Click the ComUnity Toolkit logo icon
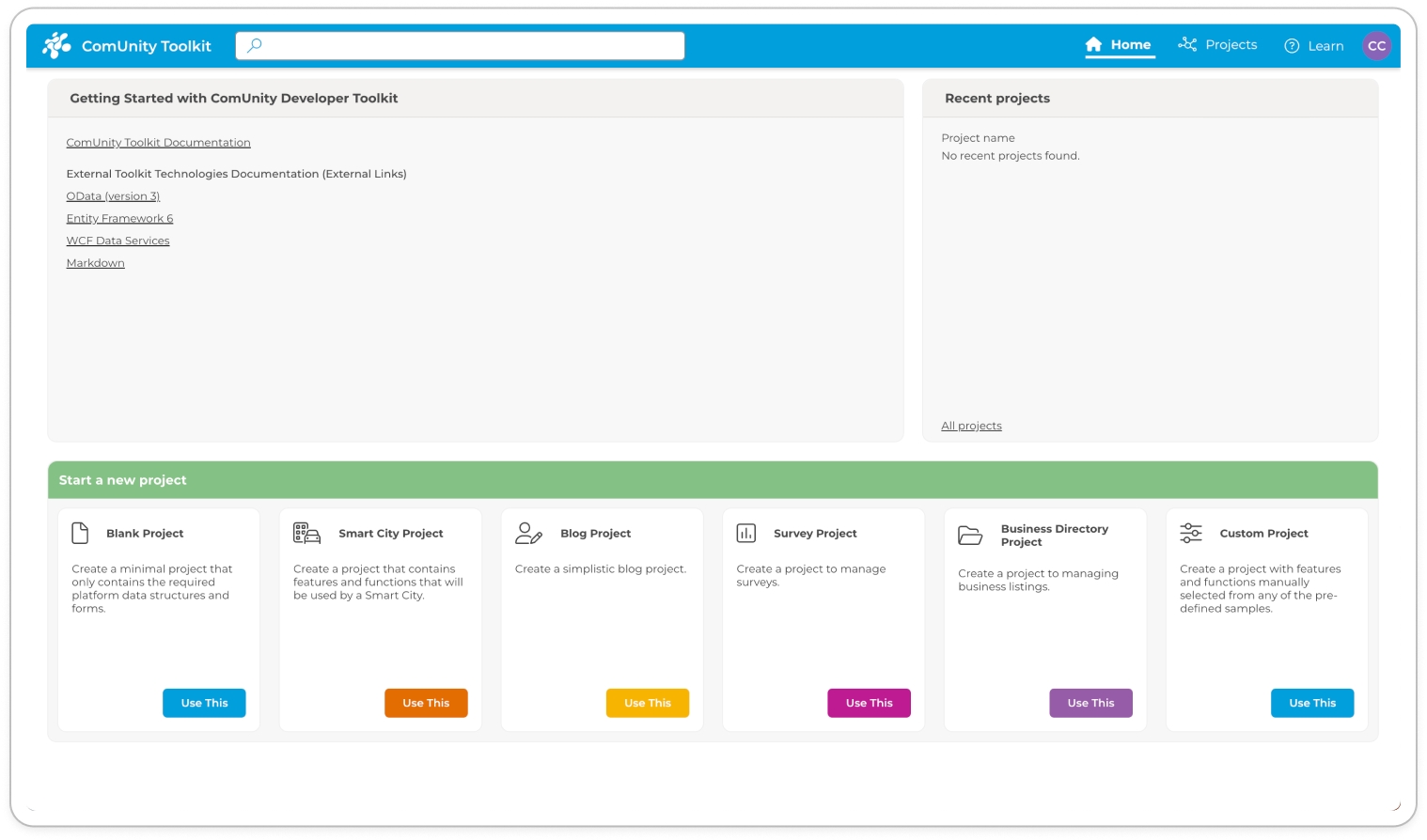 point(56,45)
